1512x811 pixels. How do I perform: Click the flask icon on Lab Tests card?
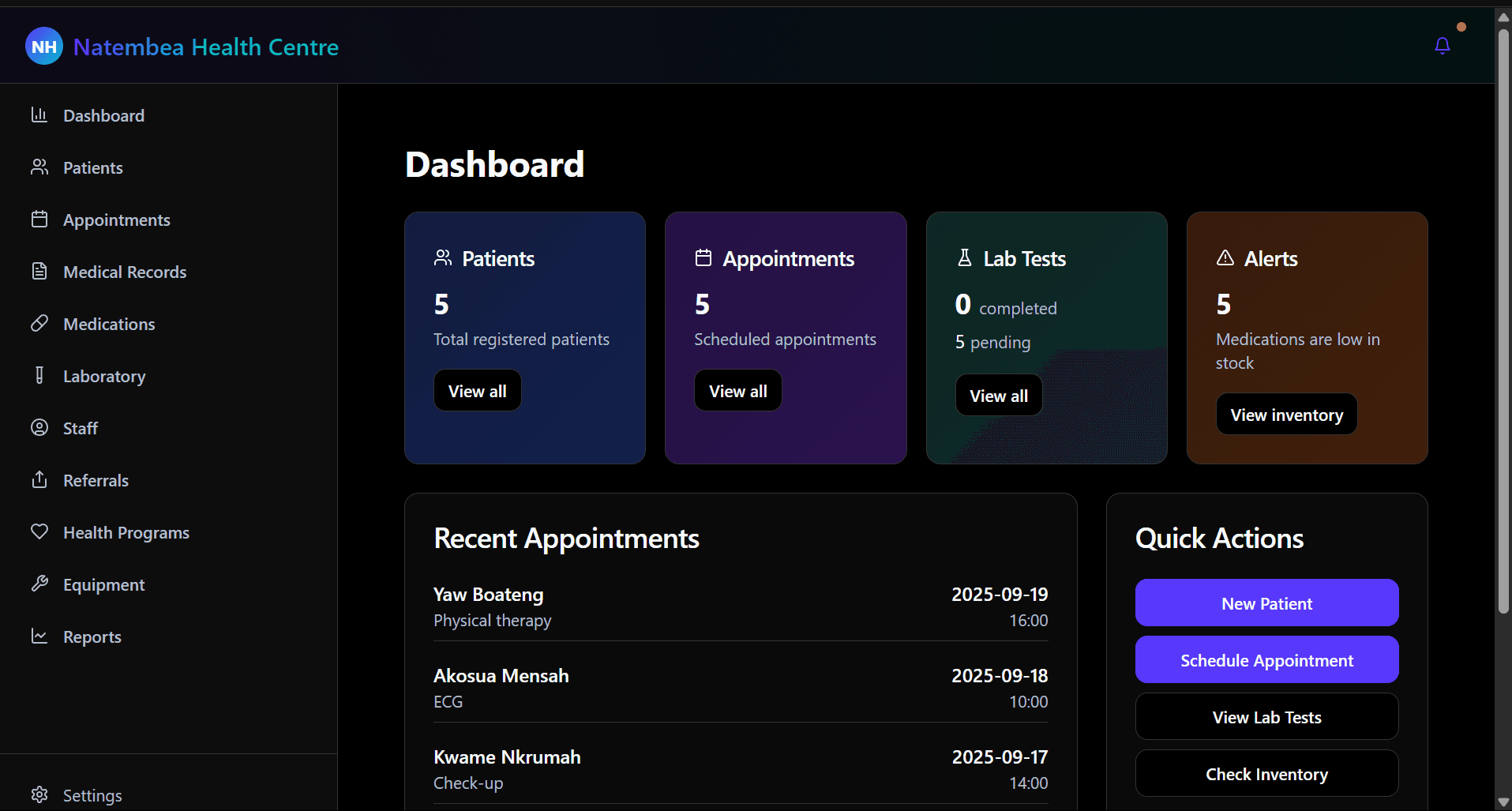[x=964, y=258]
